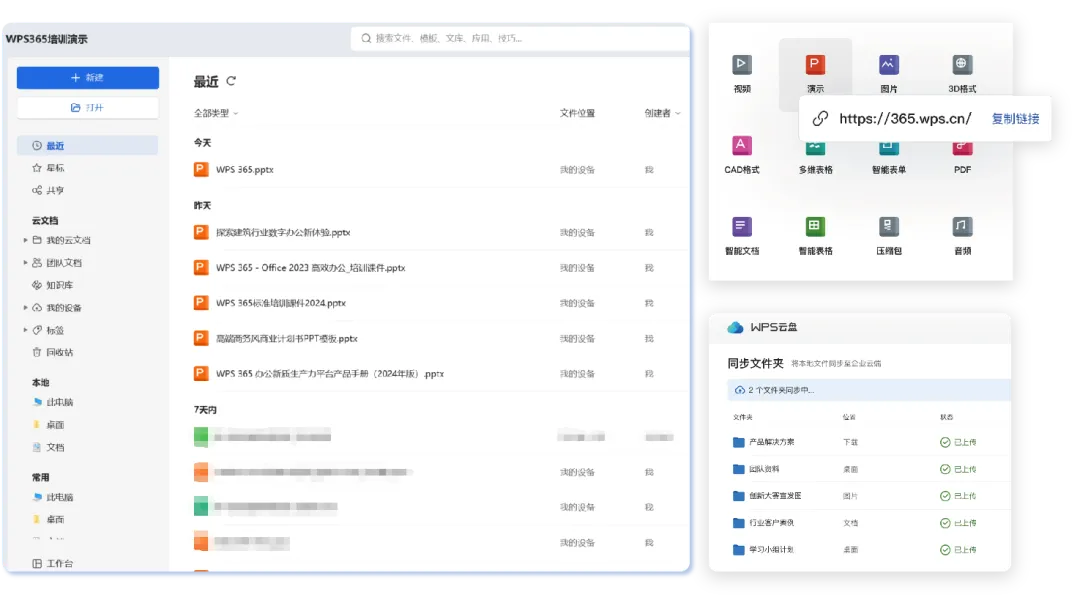This screenshot has width=1080, height=603.
Task: Select the 音频 audio icon
Action: pos(962,226)
